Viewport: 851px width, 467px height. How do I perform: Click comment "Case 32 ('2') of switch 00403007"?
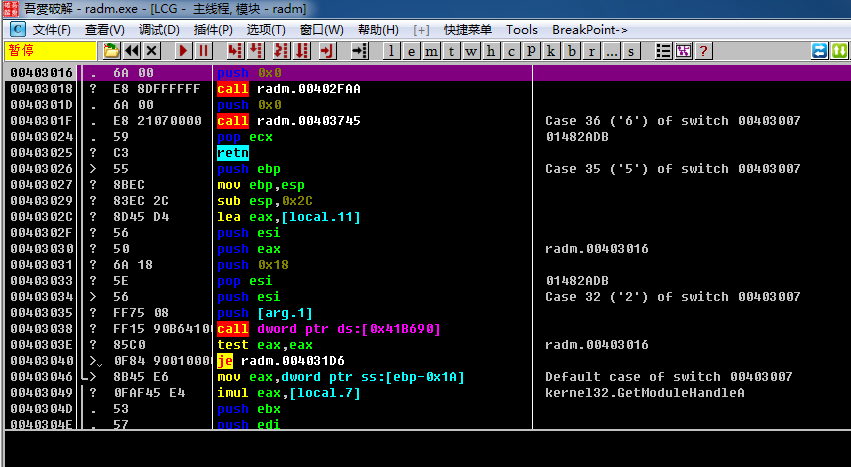click(x=672, y=297)
